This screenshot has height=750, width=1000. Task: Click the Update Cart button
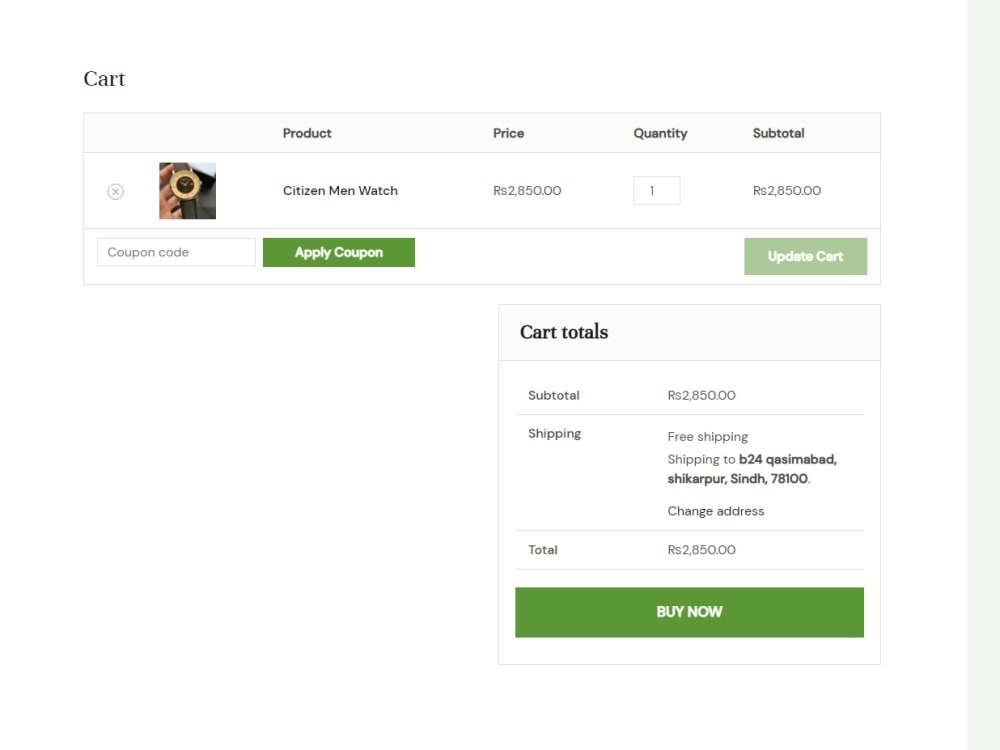[x=805, y=256]
